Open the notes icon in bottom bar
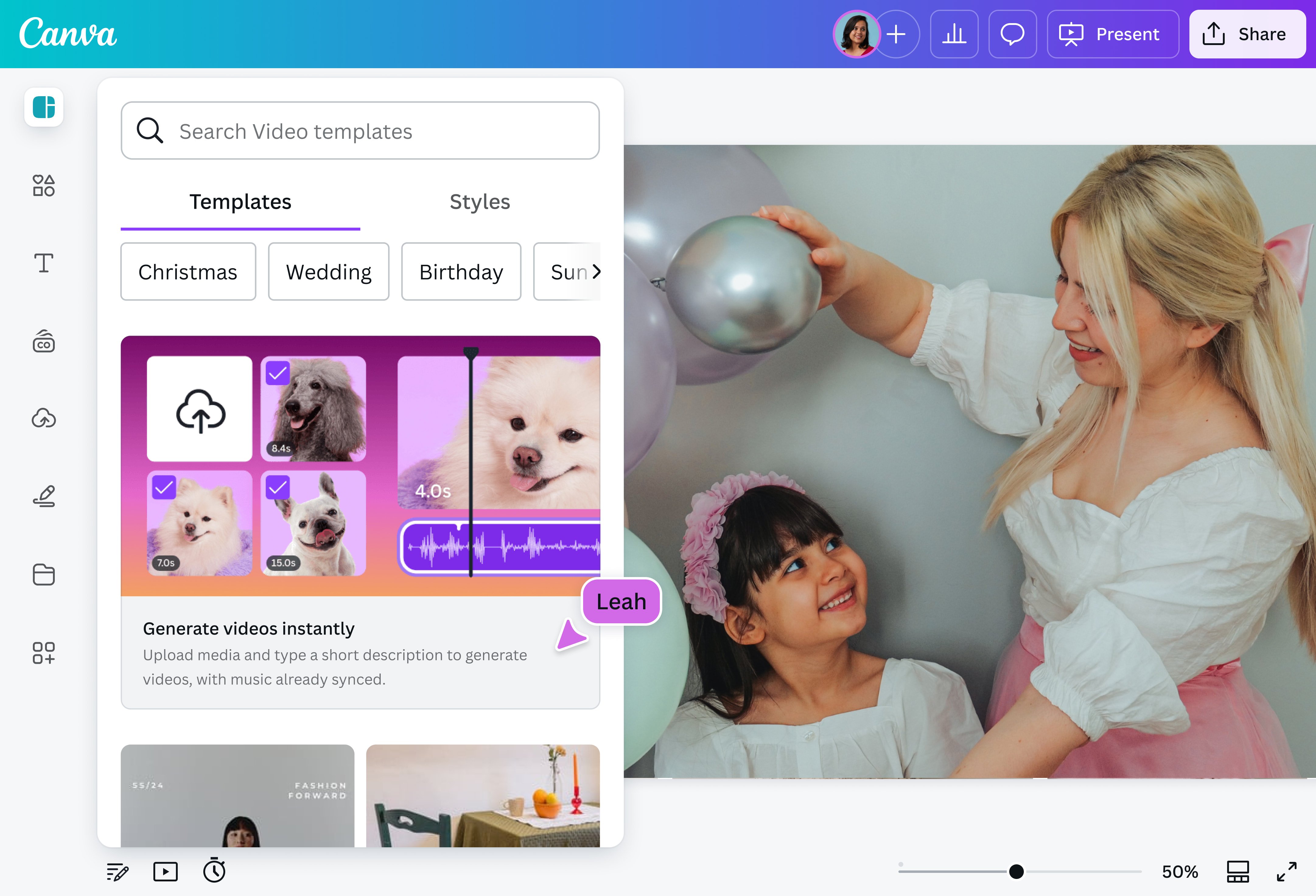 117,872
